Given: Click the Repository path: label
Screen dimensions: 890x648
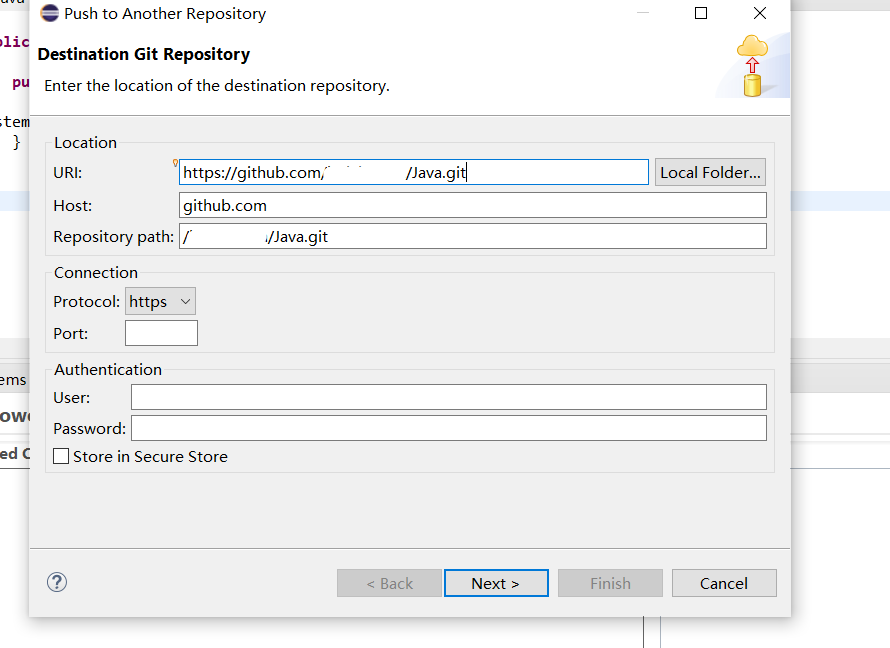Looking at the screenshot, I should pos(114,237).
